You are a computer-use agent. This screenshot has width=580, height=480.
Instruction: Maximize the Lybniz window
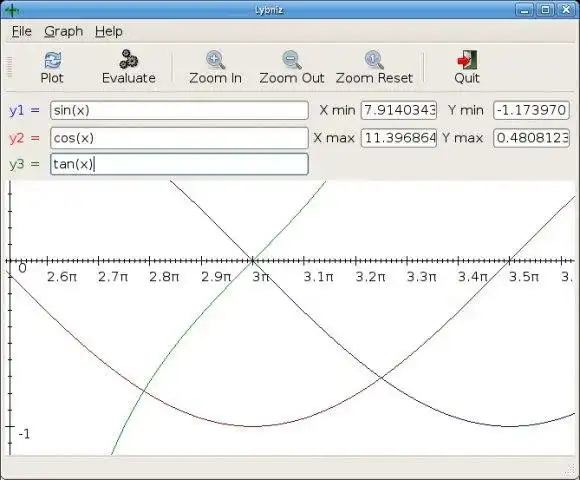pos(545,10)
